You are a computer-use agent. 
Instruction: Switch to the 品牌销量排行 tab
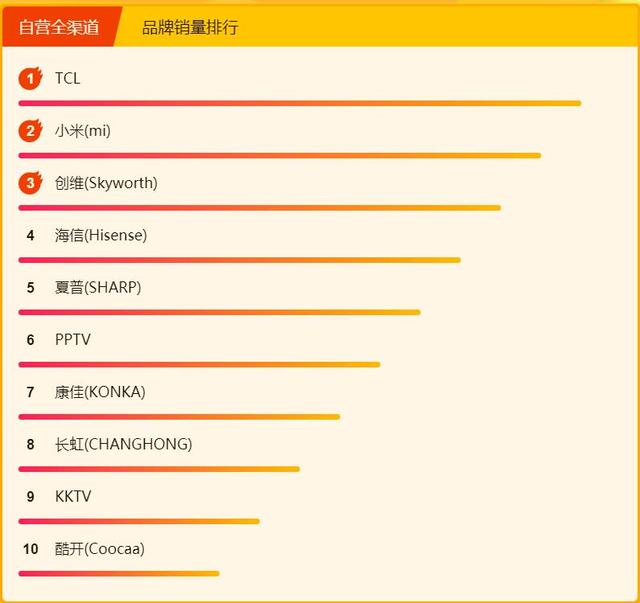coord(190,27)
